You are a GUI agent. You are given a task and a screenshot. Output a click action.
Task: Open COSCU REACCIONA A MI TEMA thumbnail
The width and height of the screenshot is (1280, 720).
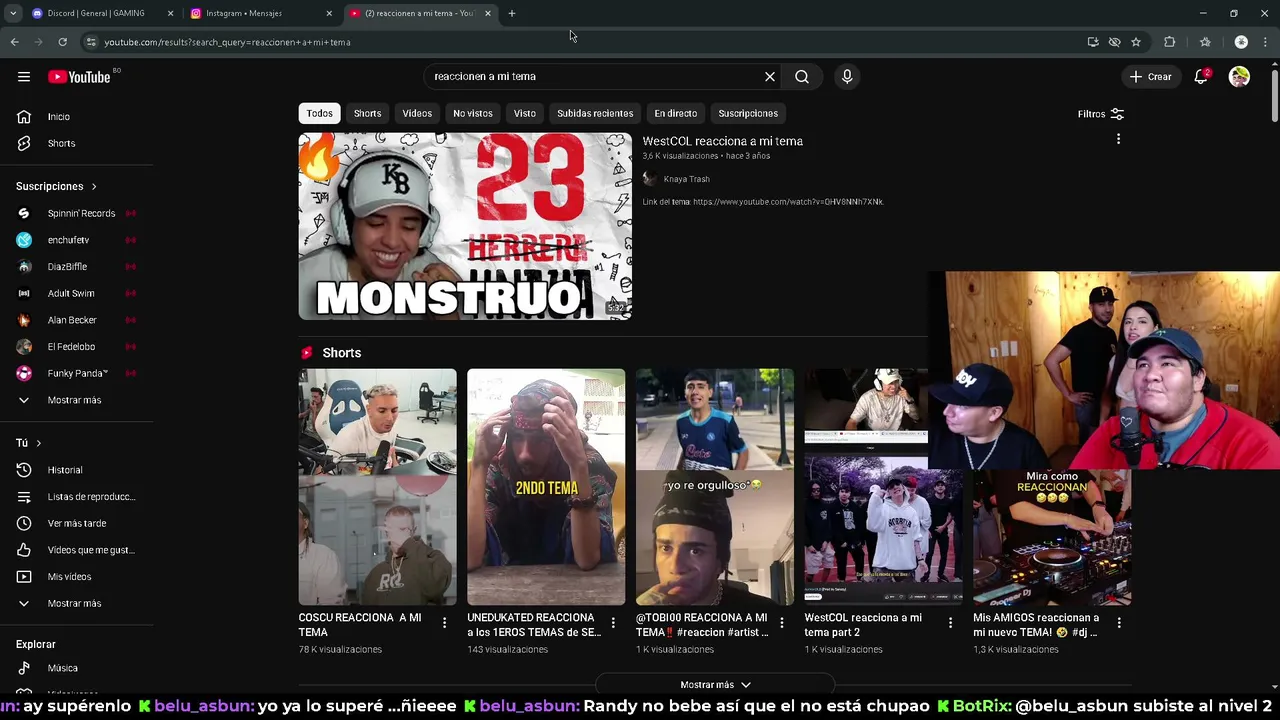point(377,487)
